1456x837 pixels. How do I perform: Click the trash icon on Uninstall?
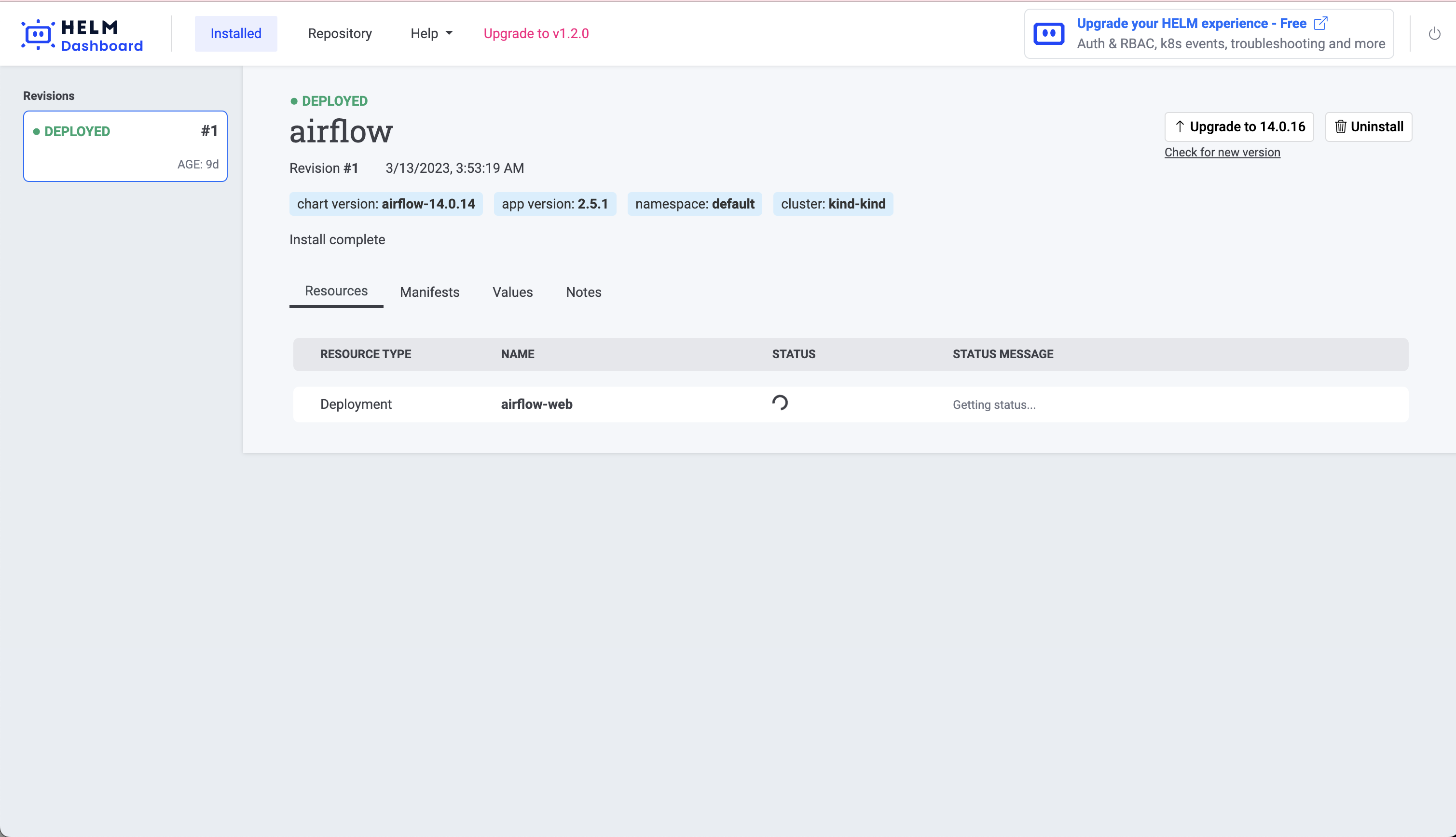(x=1341, y=126)
